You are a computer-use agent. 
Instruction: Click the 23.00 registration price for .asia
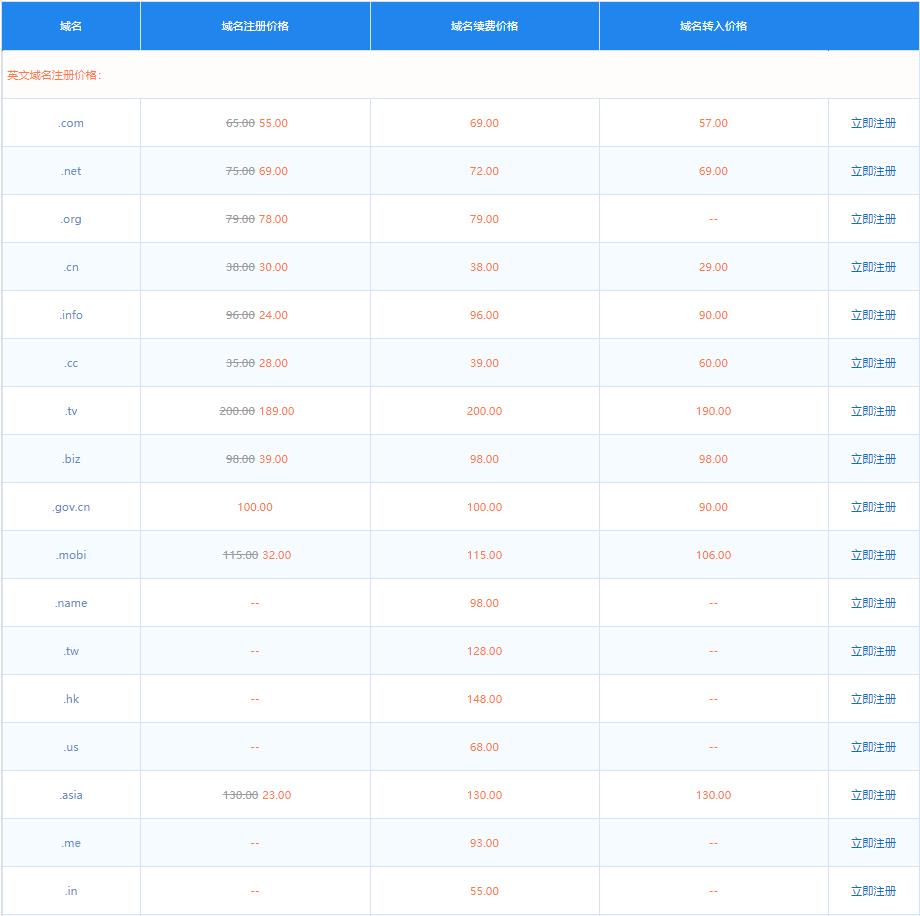[x=277, y=795]
